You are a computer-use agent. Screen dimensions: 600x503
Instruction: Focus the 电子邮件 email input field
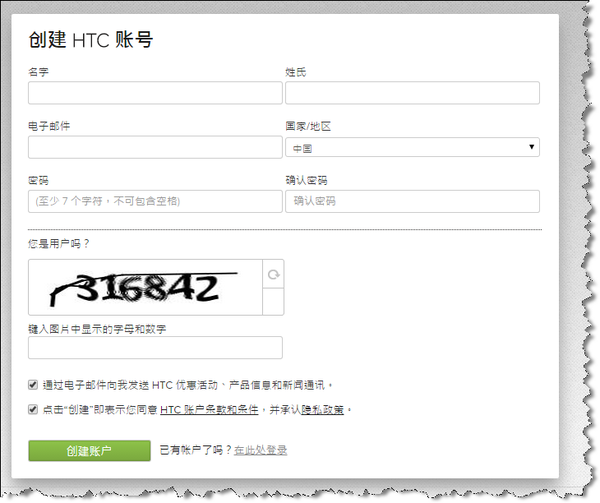coord(155,147)
